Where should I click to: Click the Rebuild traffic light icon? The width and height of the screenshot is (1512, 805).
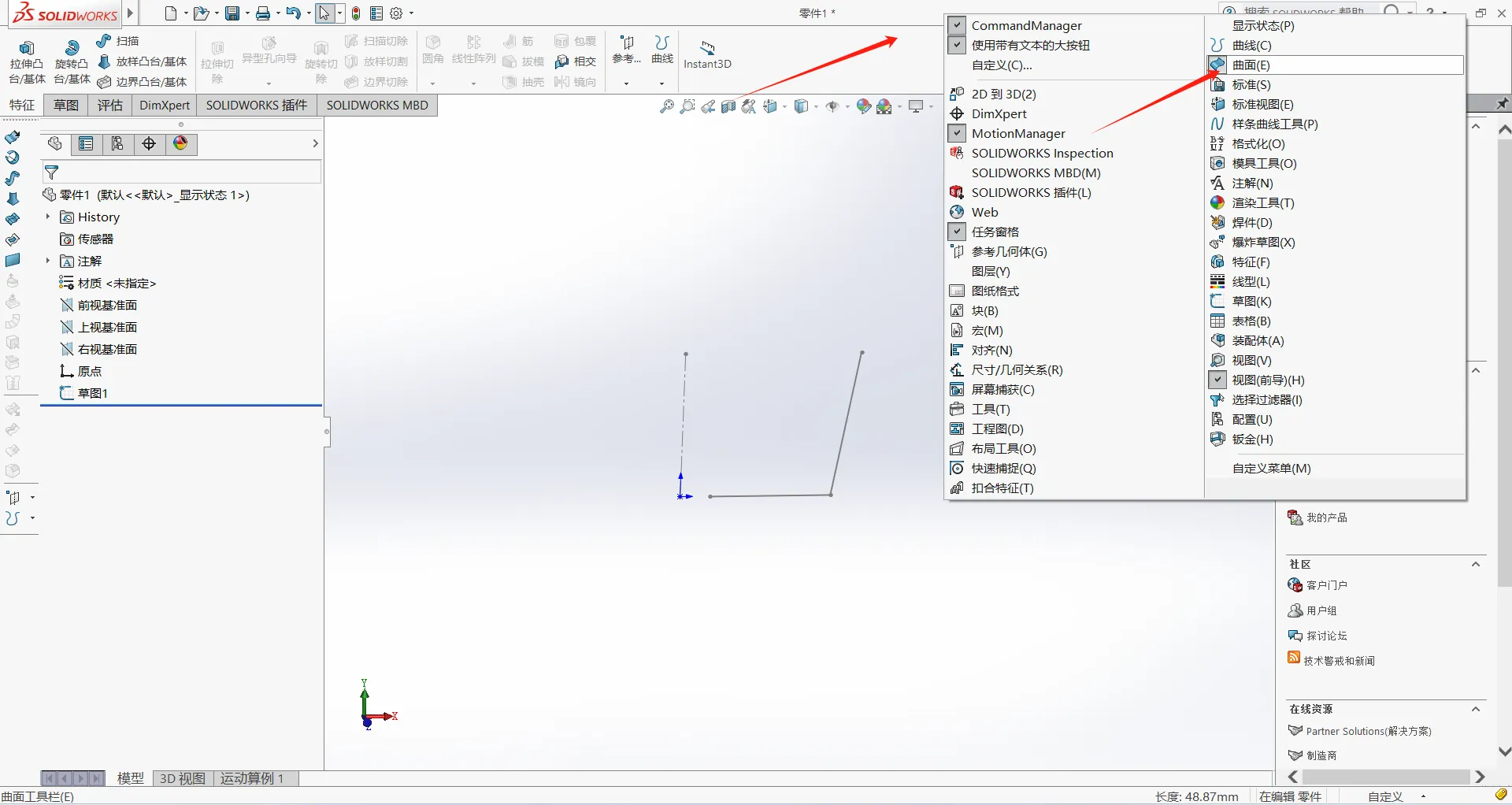pos(356,13)
